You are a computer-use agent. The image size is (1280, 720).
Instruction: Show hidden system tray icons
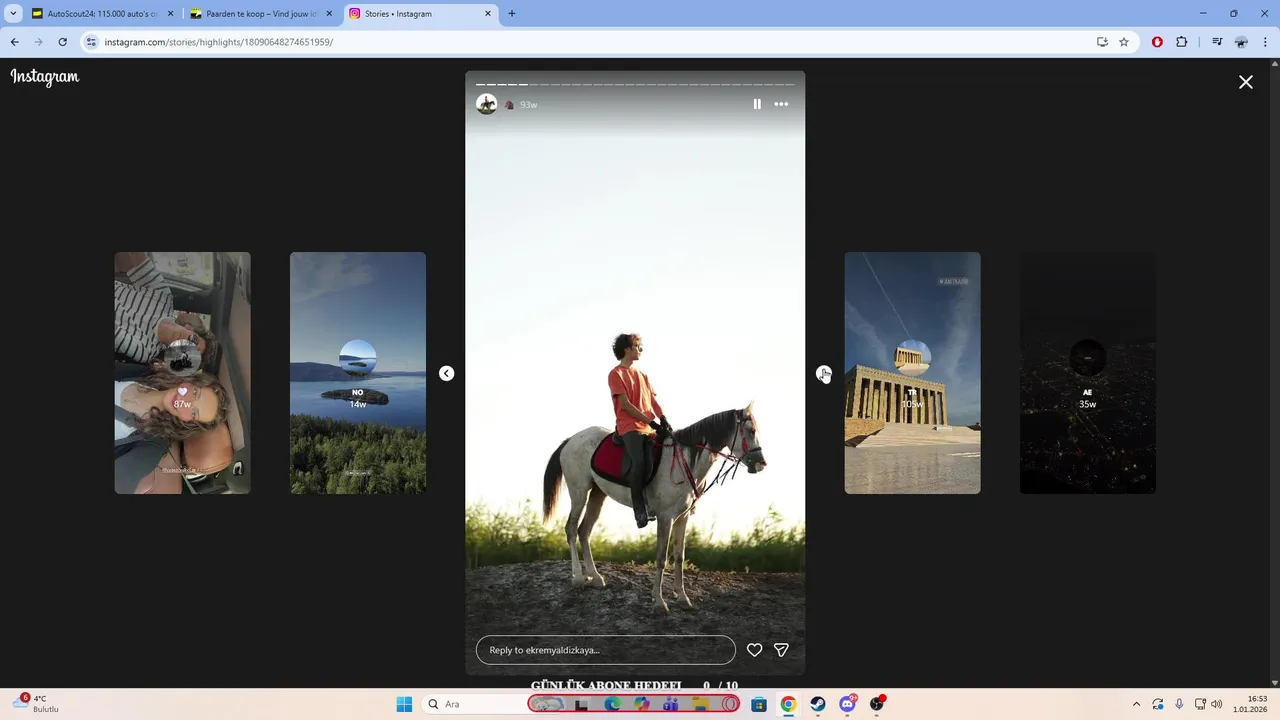pos(1136,704)
